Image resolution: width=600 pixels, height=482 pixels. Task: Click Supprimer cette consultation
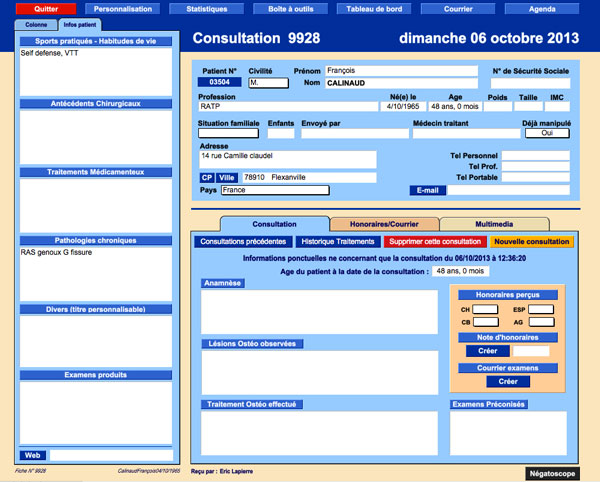tap(435, 242)
